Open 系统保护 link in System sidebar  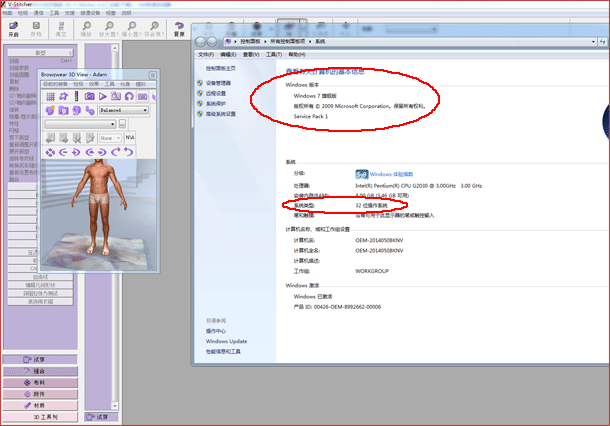click(216, 104)
